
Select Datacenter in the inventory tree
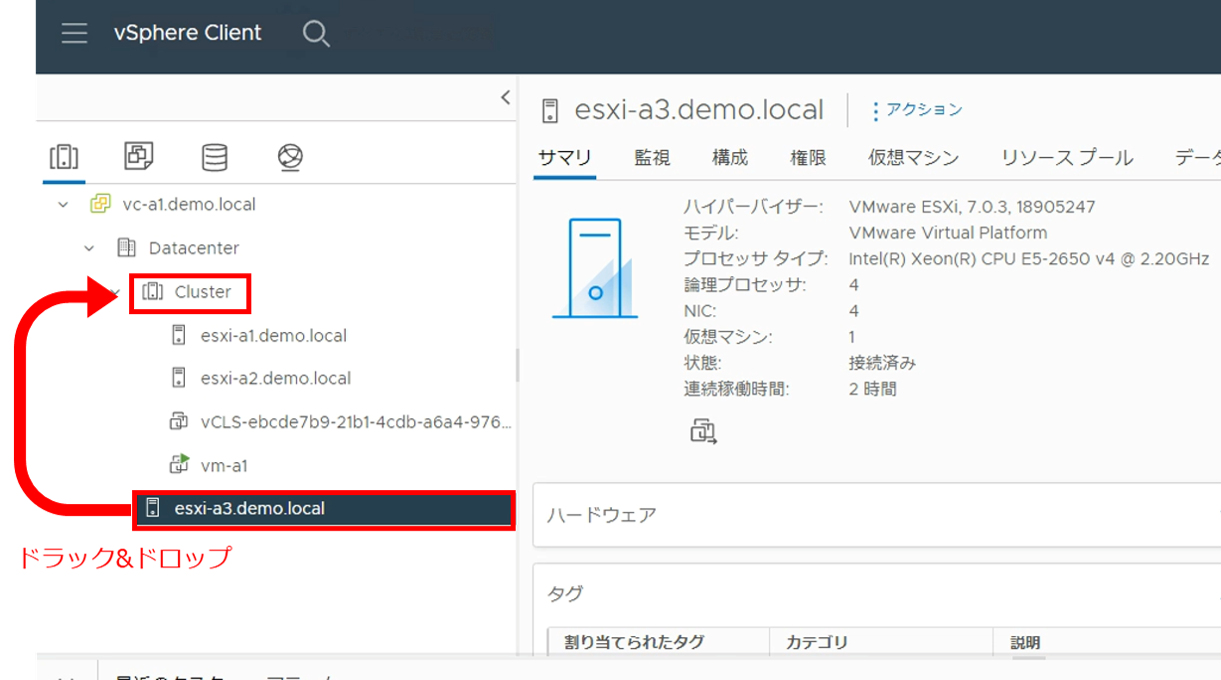click(x=194, y=248)
